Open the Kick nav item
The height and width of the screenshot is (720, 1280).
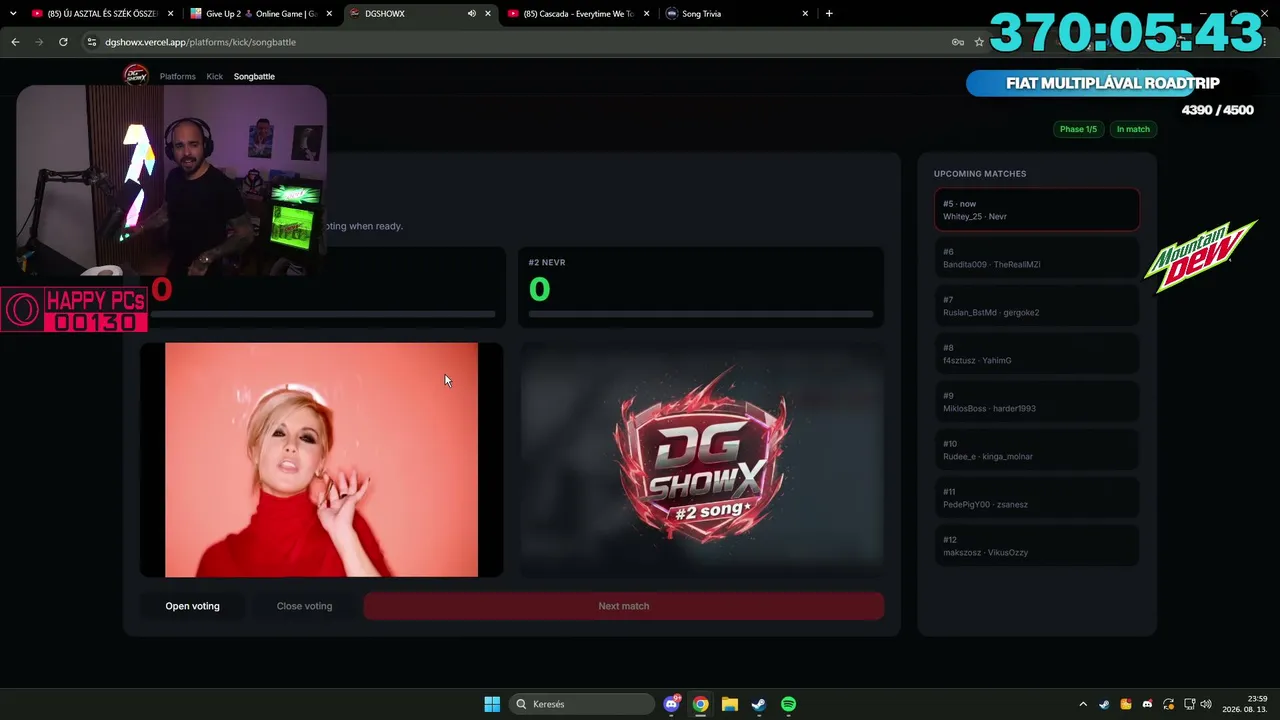point(215,76)
